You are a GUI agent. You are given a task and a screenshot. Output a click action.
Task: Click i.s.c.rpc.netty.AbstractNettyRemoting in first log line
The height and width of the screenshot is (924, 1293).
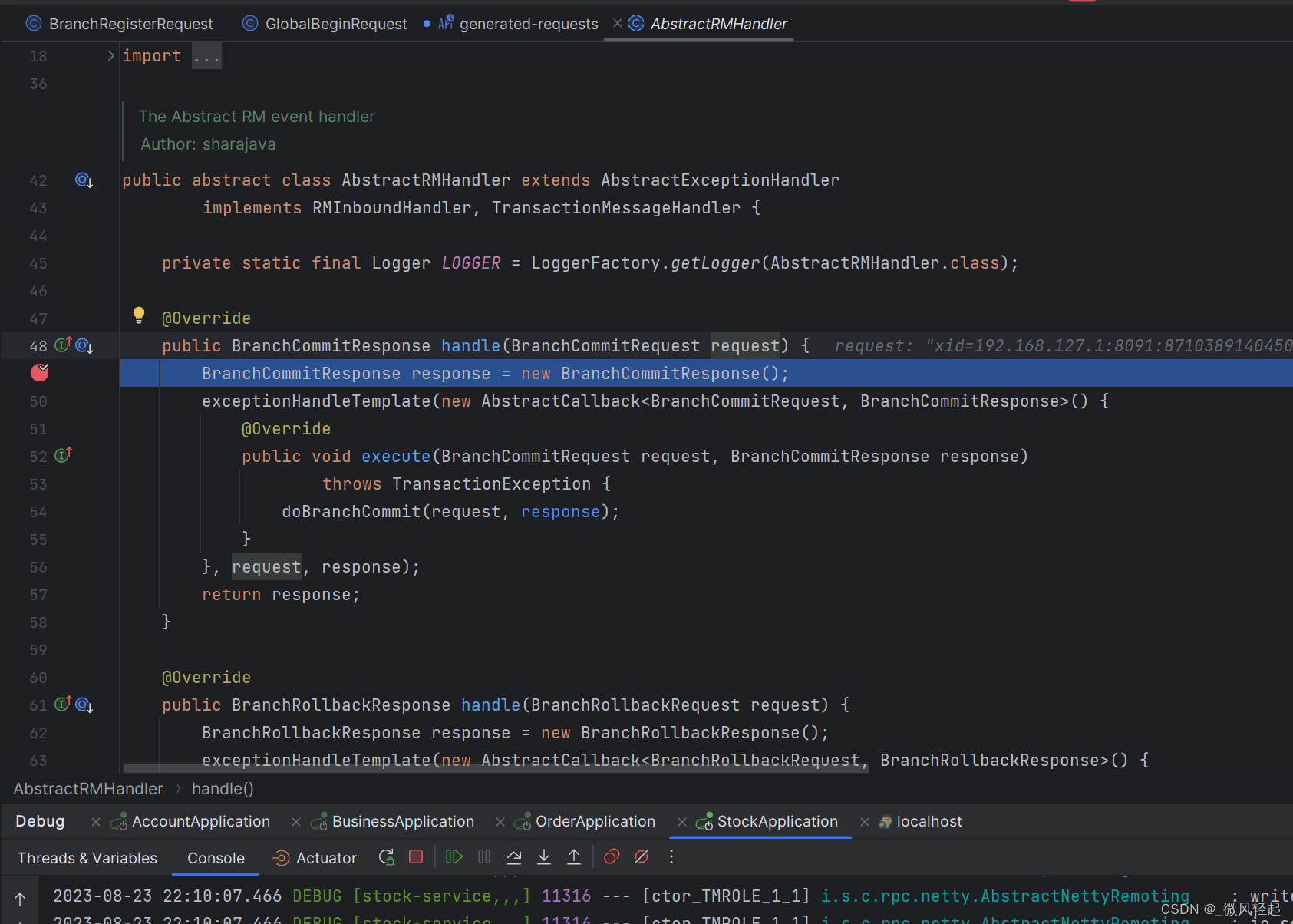click(x=1005, y=896)
